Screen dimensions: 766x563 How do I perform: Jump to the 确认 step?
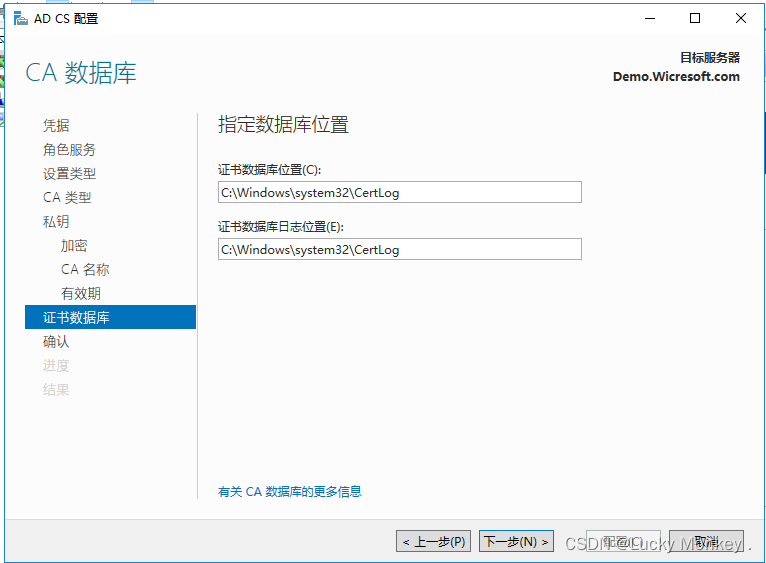click(56, 341)
